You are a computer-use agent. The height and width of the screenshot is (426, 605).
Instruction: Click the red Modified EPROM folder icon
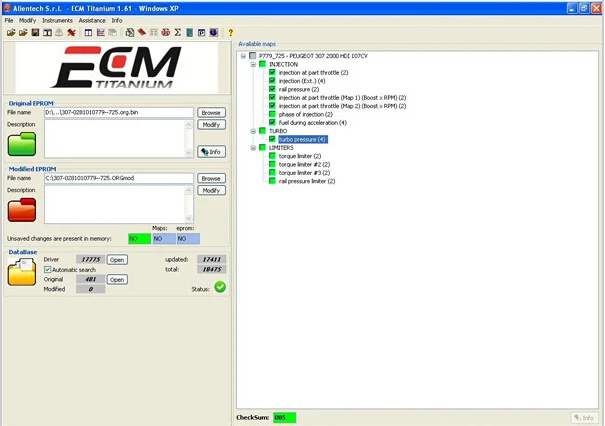(22, 210)
